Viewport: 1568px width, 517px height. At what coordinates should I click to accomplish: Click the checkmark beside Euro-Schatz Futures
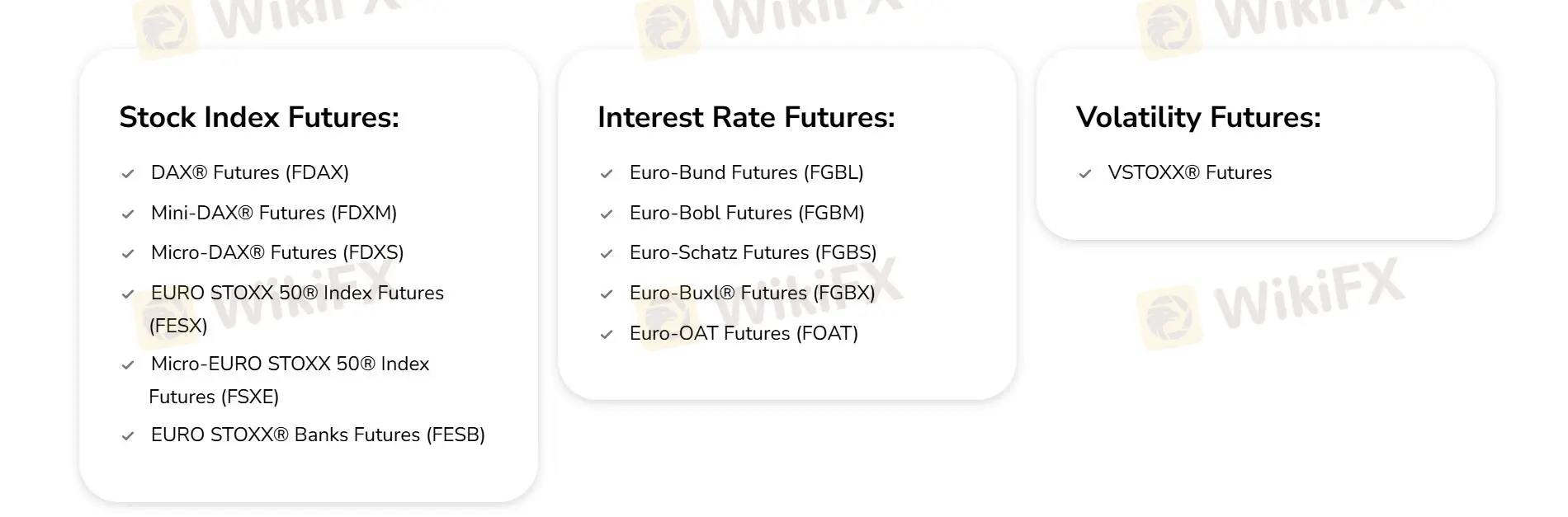607,254
